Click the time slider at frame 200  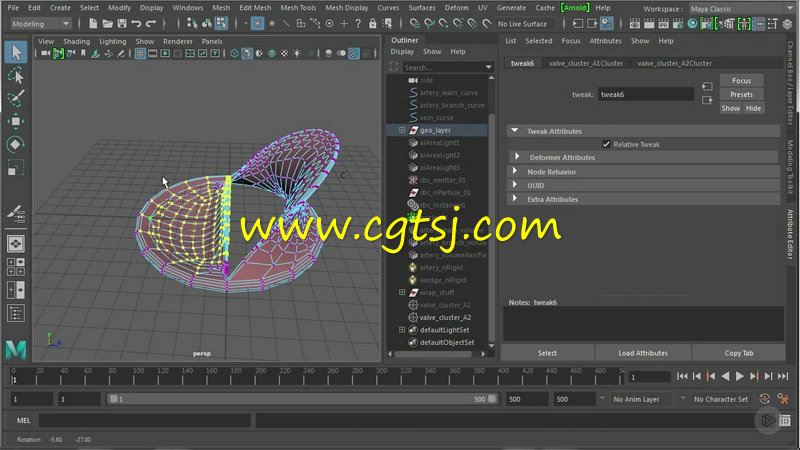click(x=256, y=378)
